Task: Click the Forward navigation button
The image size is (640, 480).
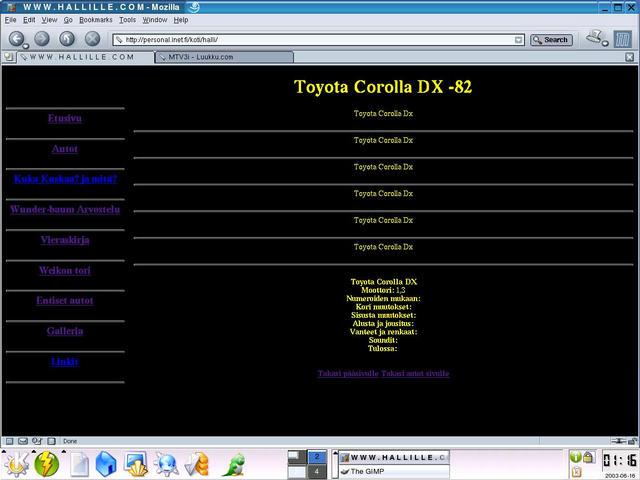Action: point(42,39)
